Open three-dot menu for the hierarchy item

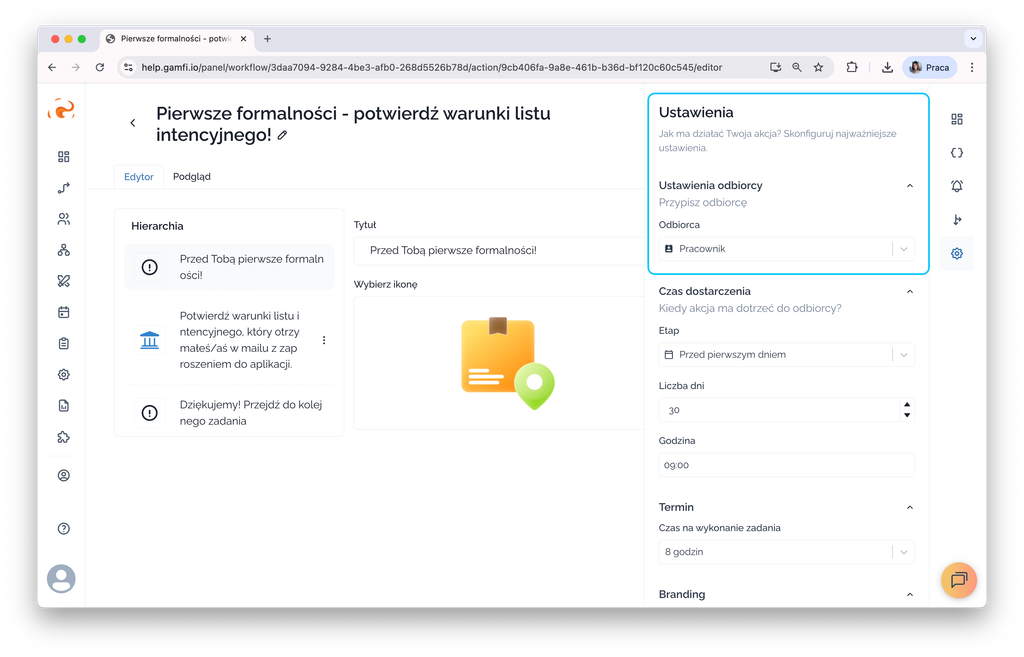pos(324,340)
